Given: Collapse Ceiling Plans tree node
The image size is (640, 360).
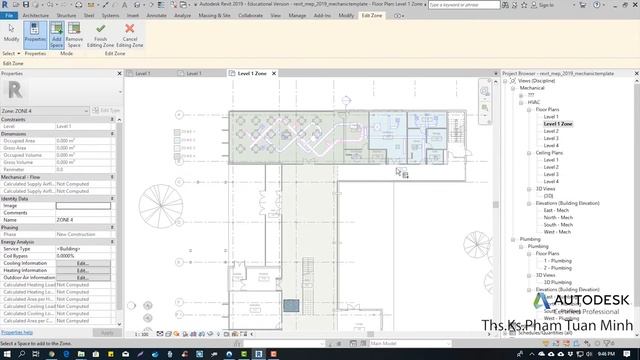Looking at the screenshot, I should [x=529, y=153].
